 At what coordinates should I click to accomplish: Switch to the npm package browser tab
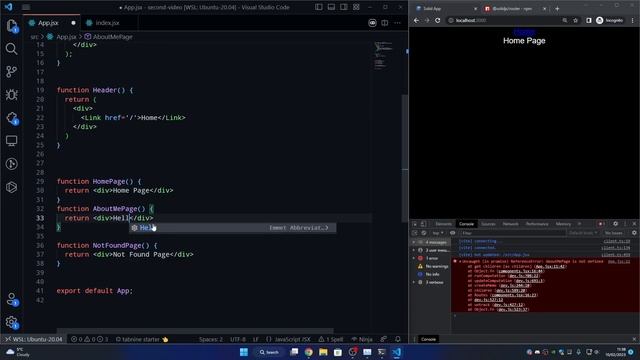514,9
